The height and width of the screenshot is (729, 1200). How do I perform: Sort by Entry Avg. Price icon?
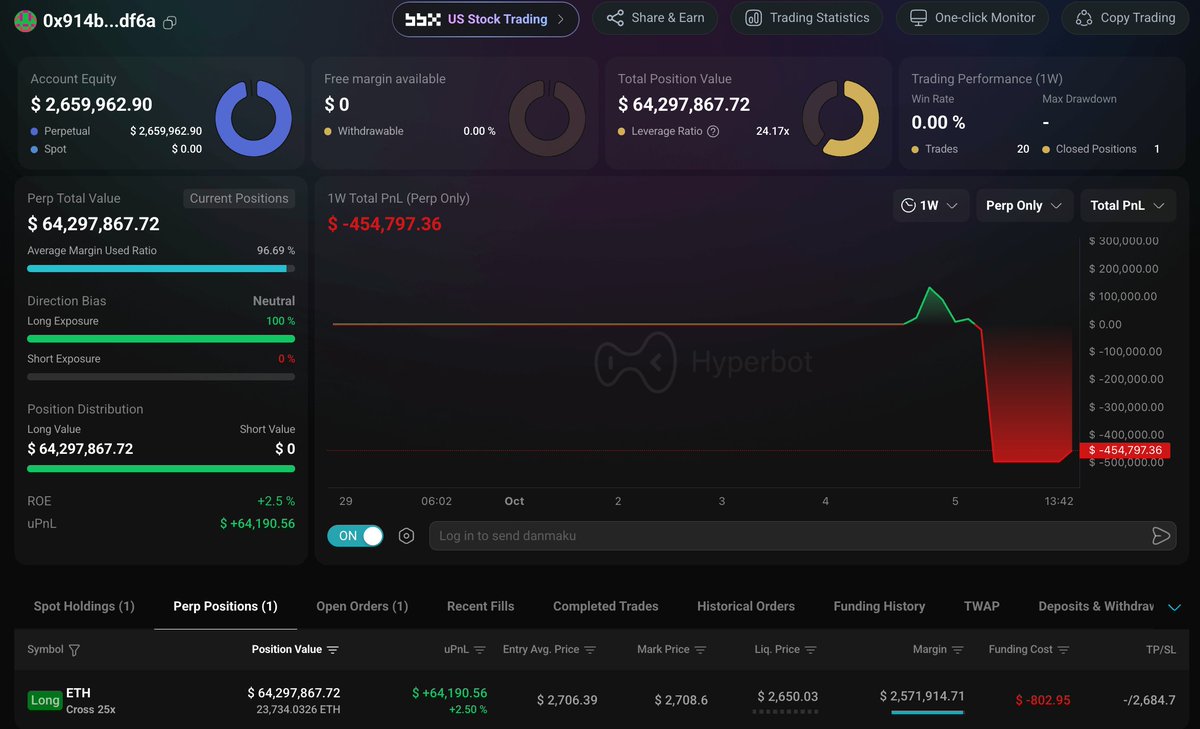pos(590,650)
